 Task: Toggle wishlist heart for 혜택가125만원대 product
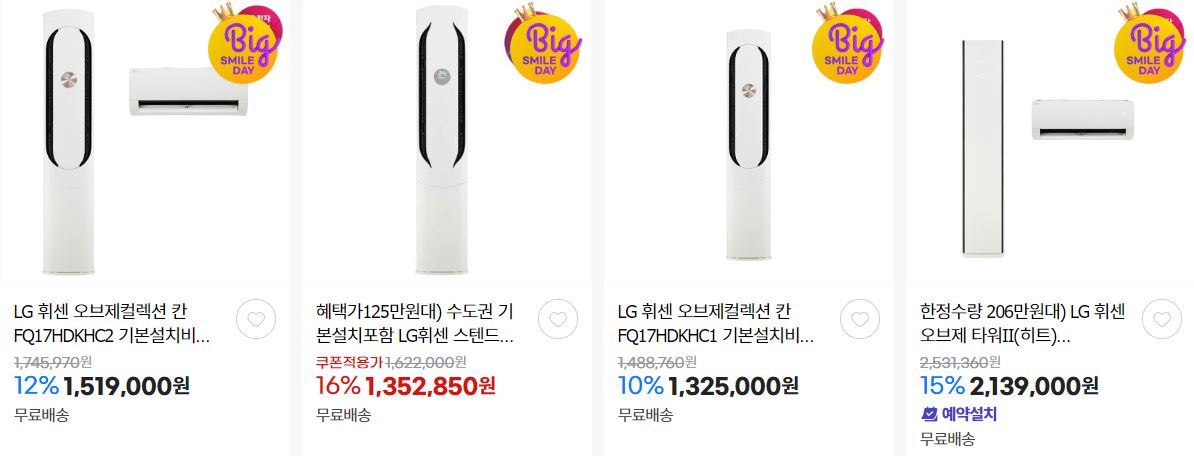(x=558, y=320)
